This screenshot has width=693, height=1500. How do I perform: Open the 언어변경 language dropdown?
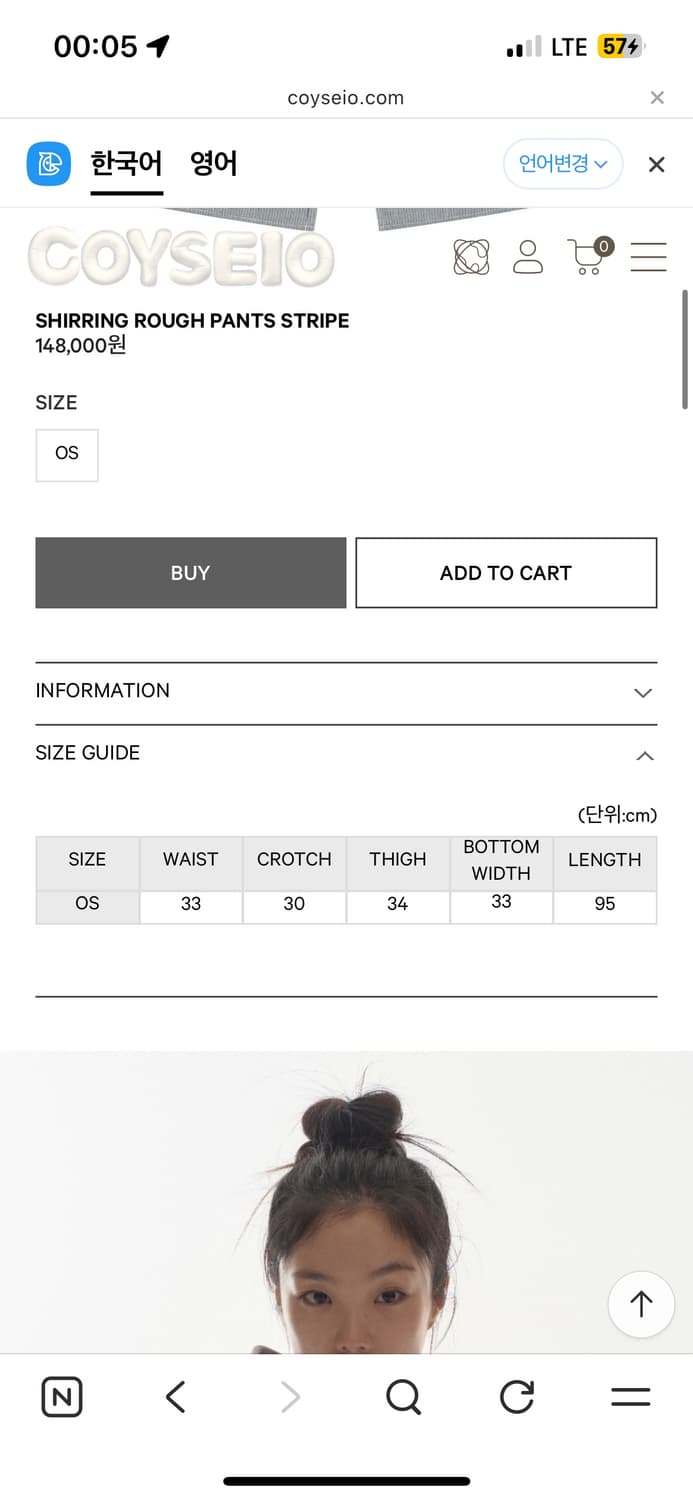(x=563, y=164)
